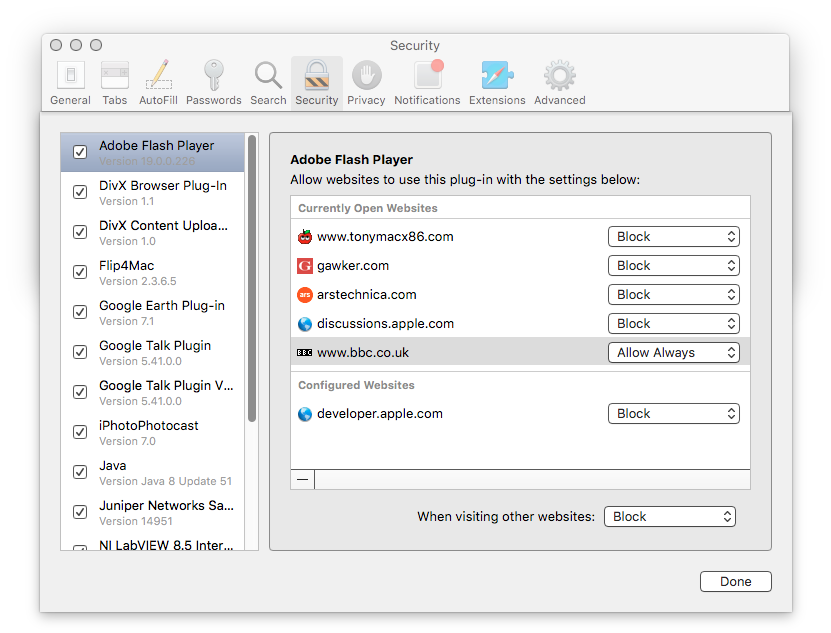Open the Advanced gear icon

point(560,75)
